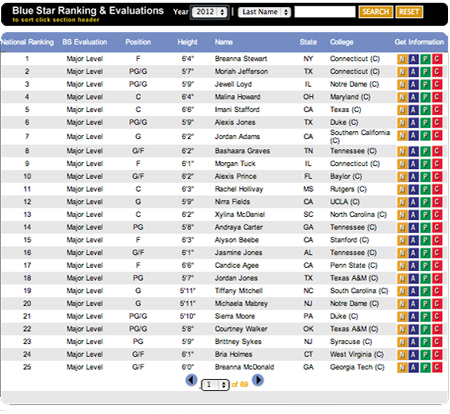Click the A icon for Moriah Jefferson
450x414 pixels.
point(413,72)
